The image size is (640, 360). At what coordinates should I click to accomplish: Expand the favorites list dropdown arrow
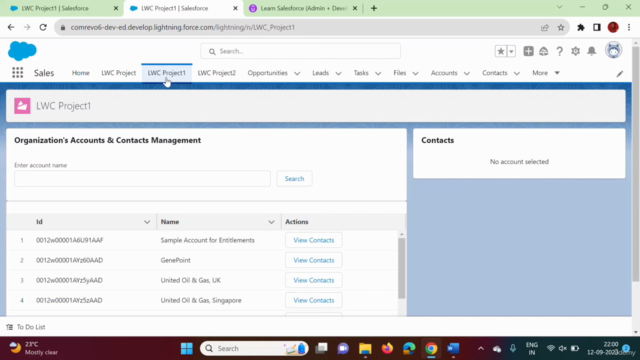pyautogui.click(x=511, y=51)
